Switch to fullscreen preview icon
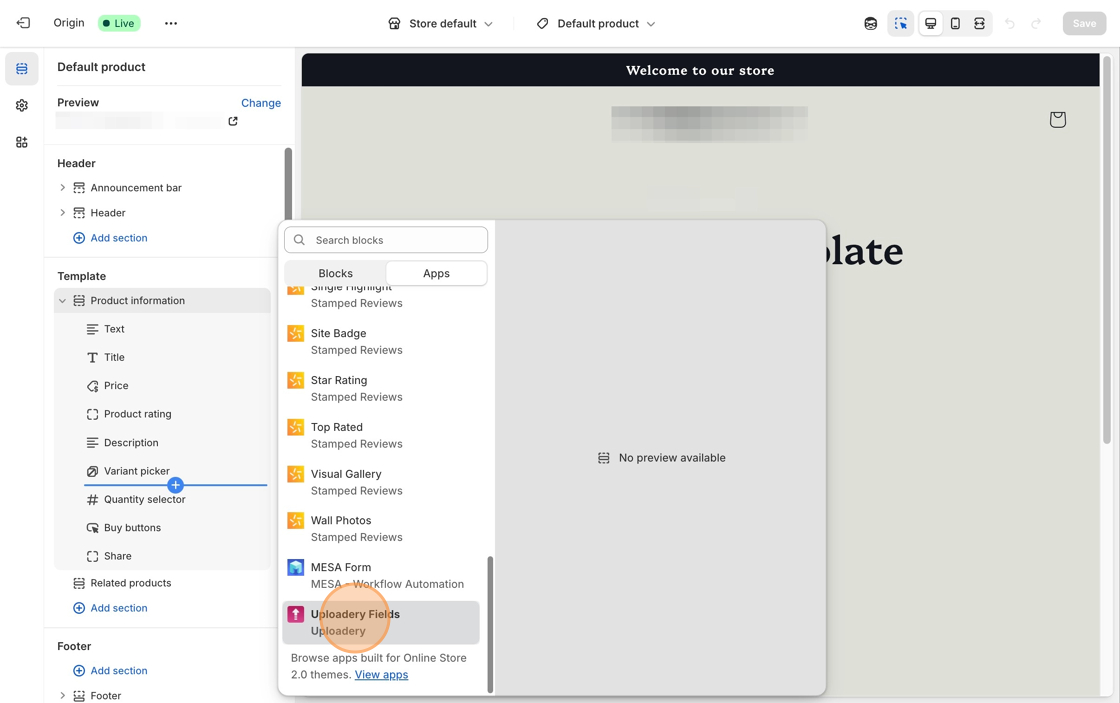1120x703 pixels. click(979, 23)
